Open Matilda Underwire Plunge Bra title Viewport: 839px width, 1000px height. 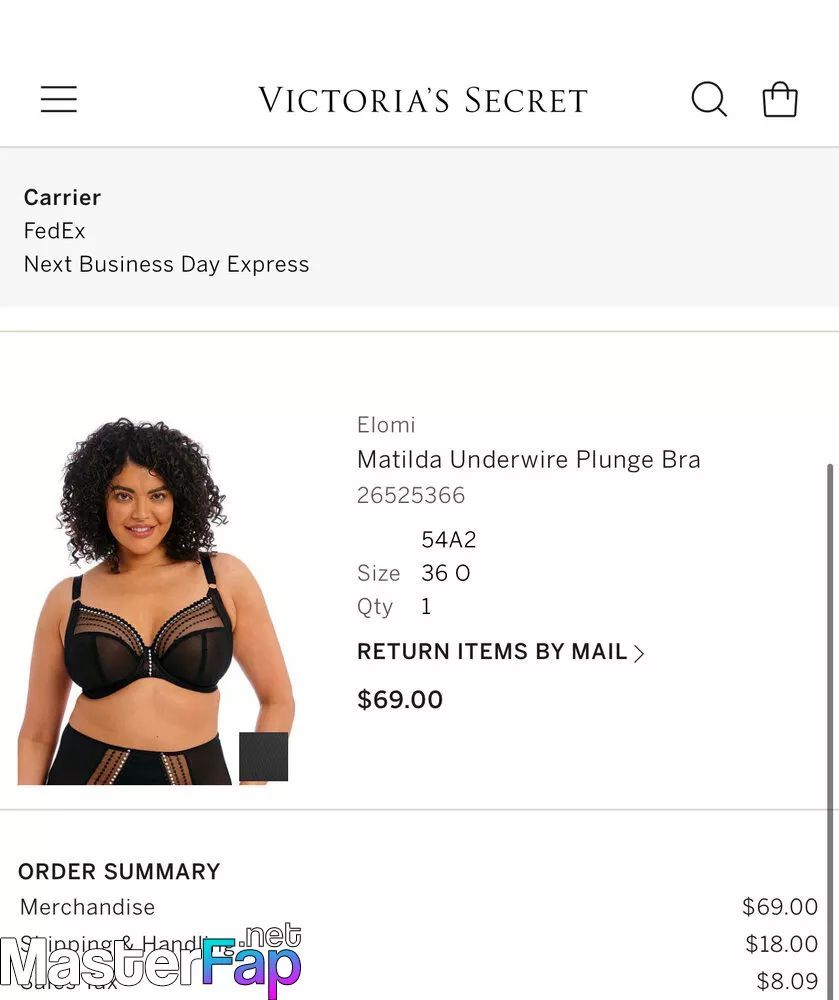[x=529, y=459]
